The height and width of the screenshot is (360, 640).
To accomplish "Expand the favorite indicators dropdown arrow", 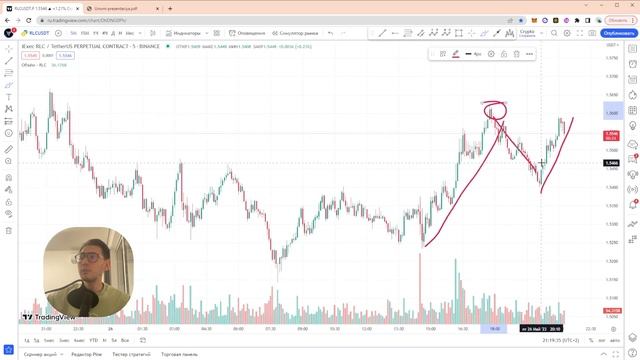I will pyautogui.click(x=207, y=33).
